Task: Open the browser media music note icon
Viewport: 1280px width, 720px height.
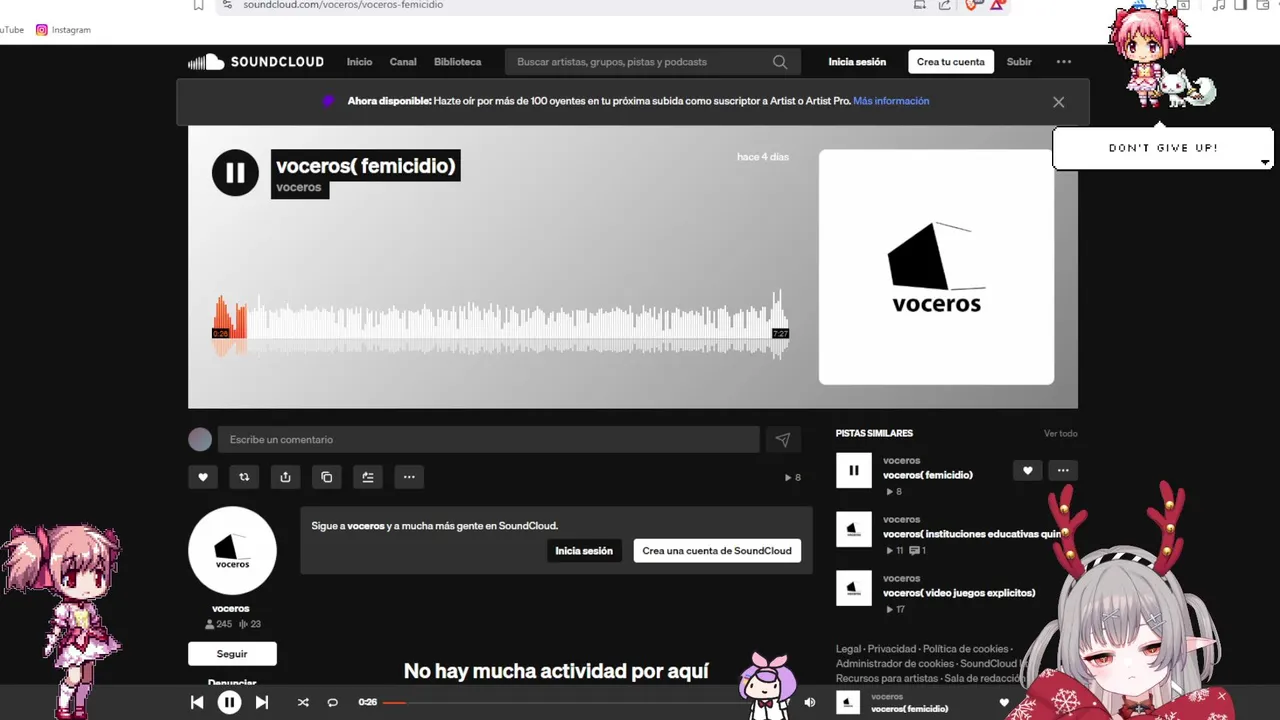Action: tap(1218, 5)
